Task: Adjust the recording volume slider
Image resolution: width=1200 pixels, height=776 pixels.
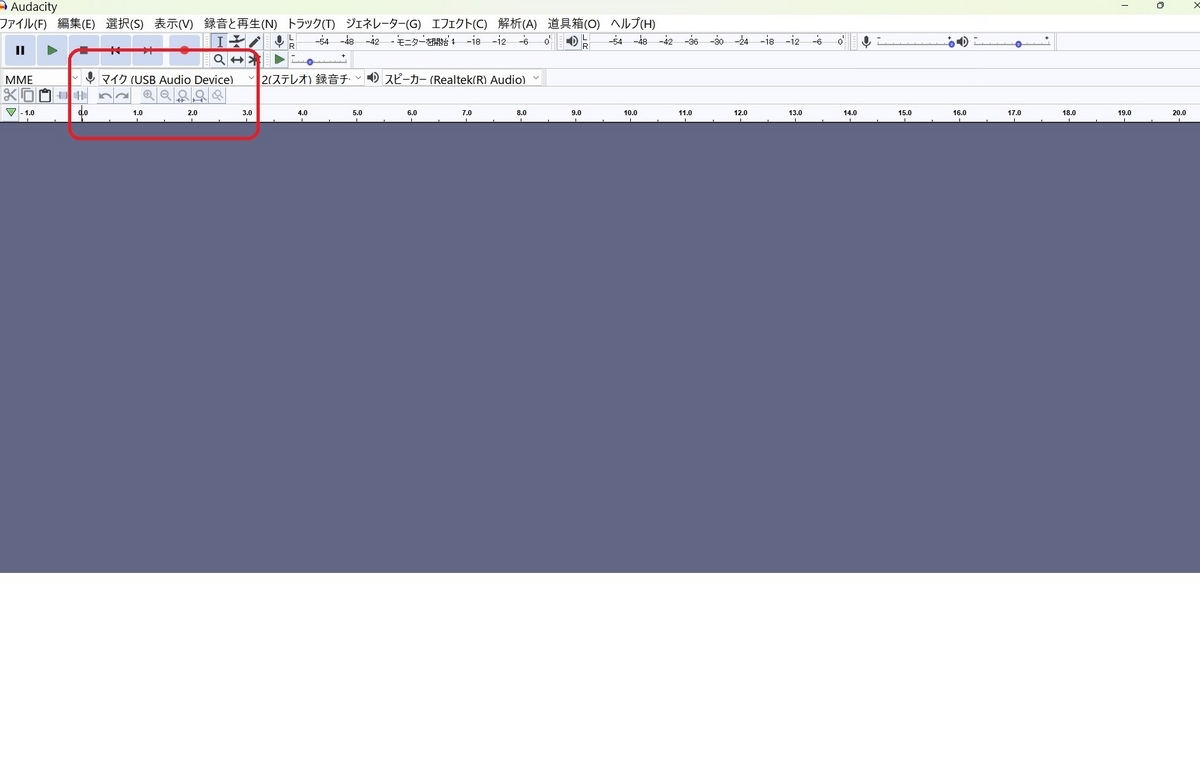Action: tap(915, 42)
